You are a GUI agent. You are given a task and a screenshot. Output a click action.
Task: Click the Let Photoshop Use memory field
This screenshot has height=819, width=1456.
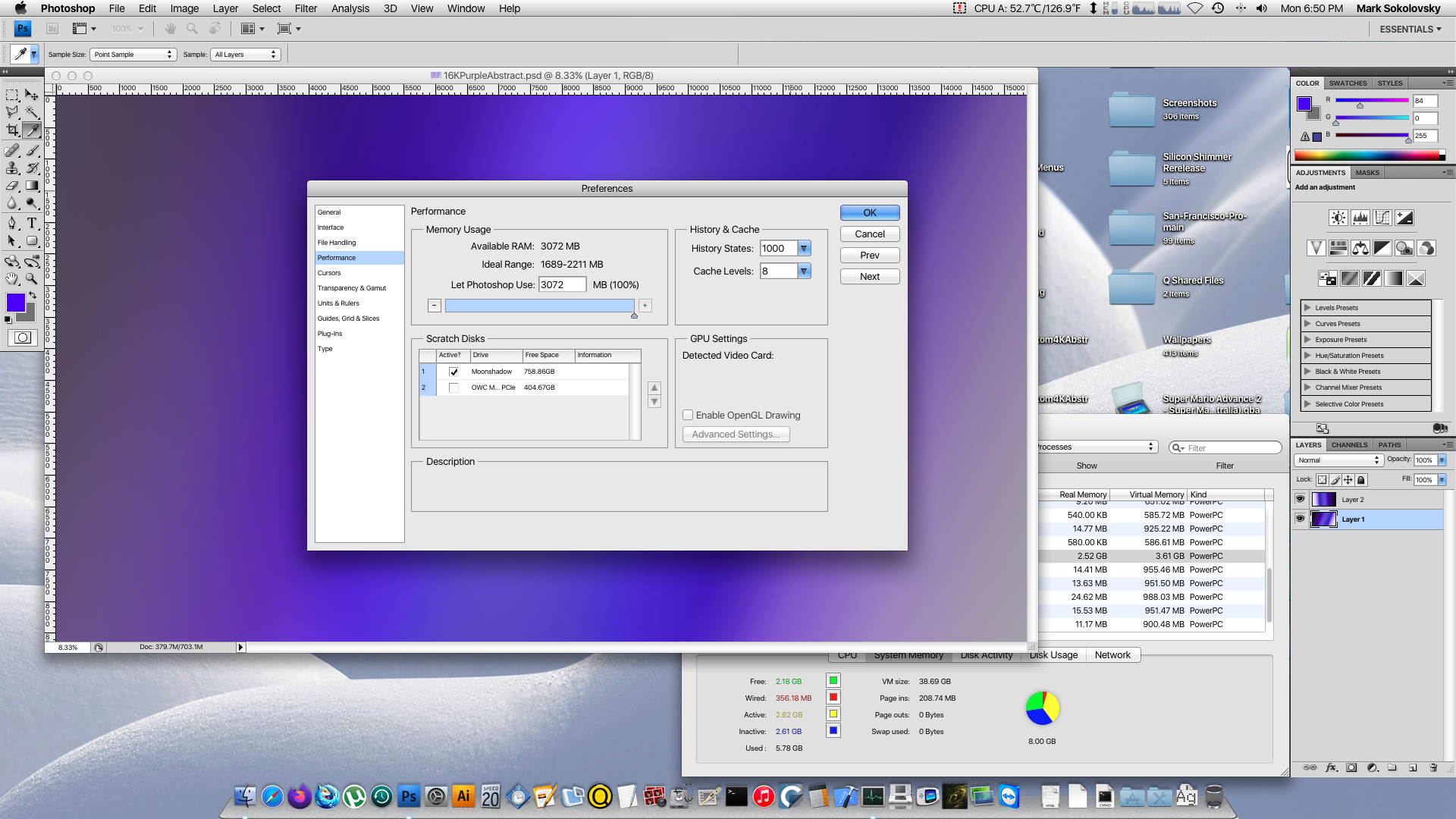562,284
